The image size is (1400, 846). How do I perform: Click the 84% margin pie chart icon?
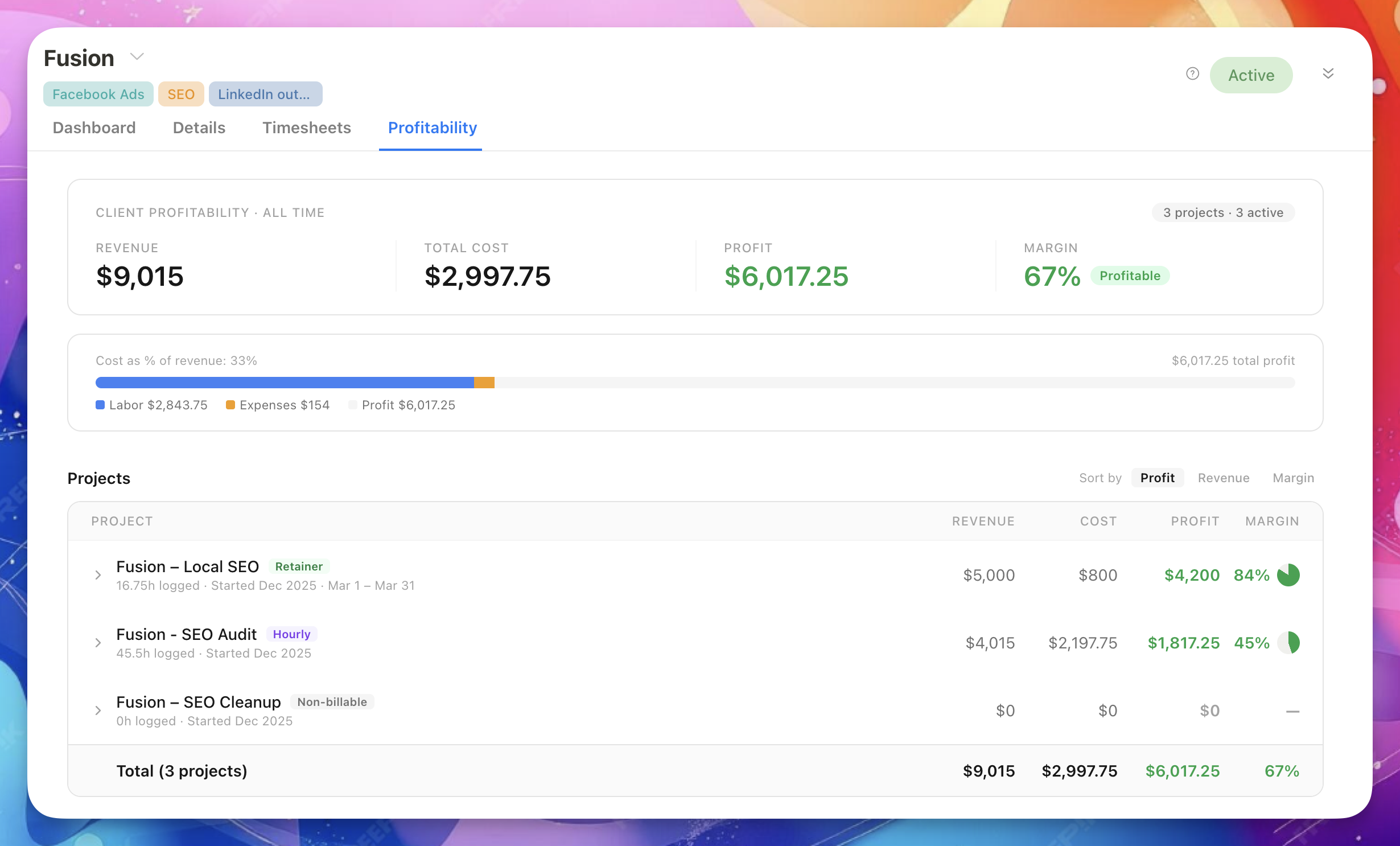point(1288,575)
